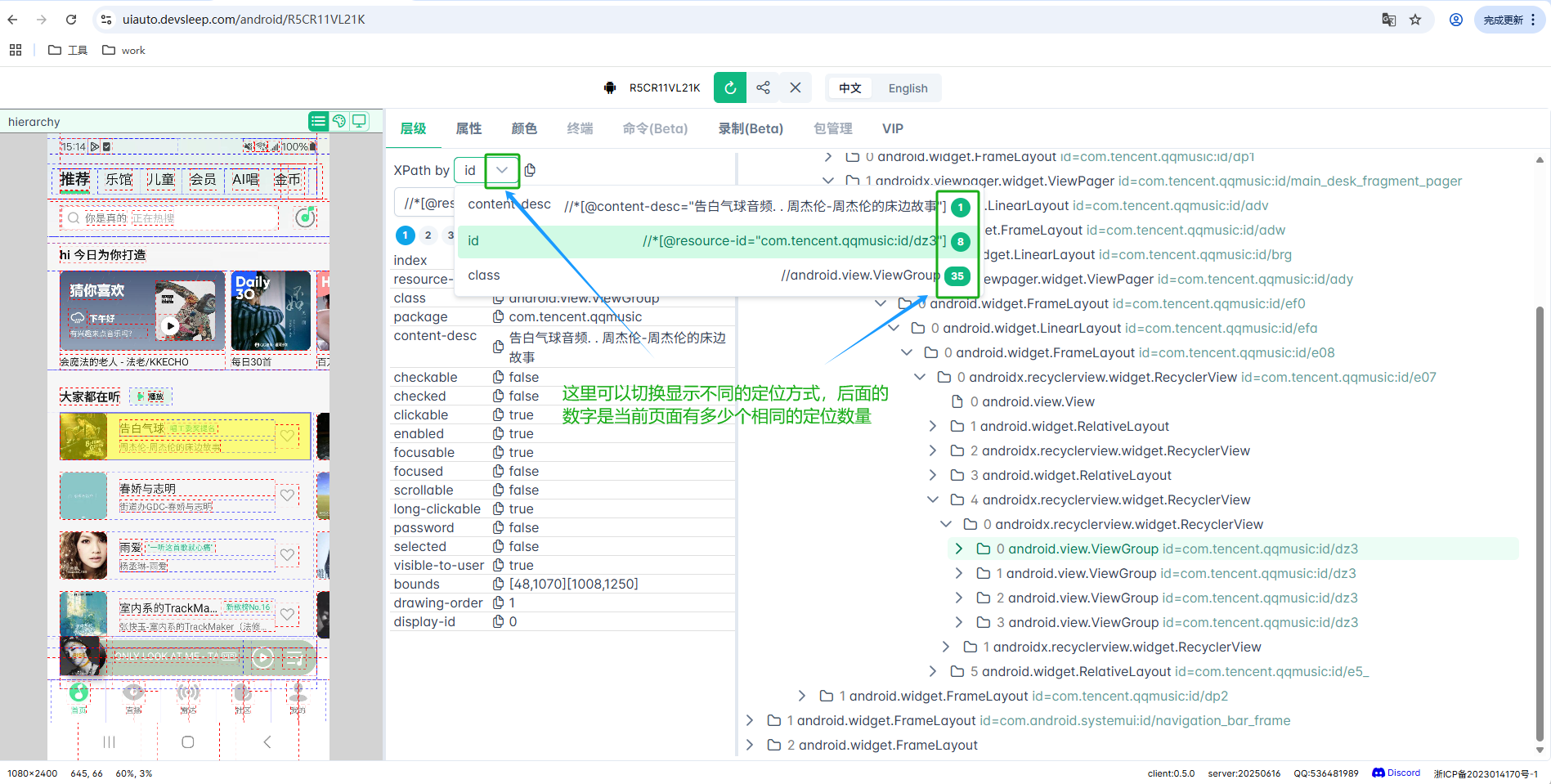This screenshot has width=1551, height=784.
Task: Click the Google Translate icon in address bar
Action: point(1388,19)
